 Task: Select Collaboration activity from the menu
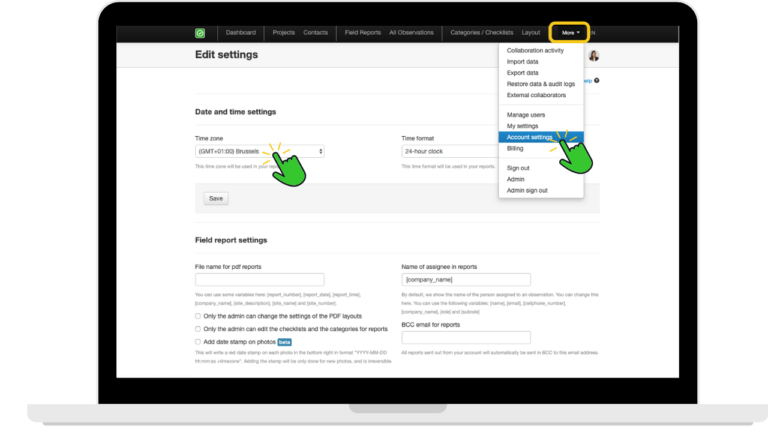(x=535, y=50)
